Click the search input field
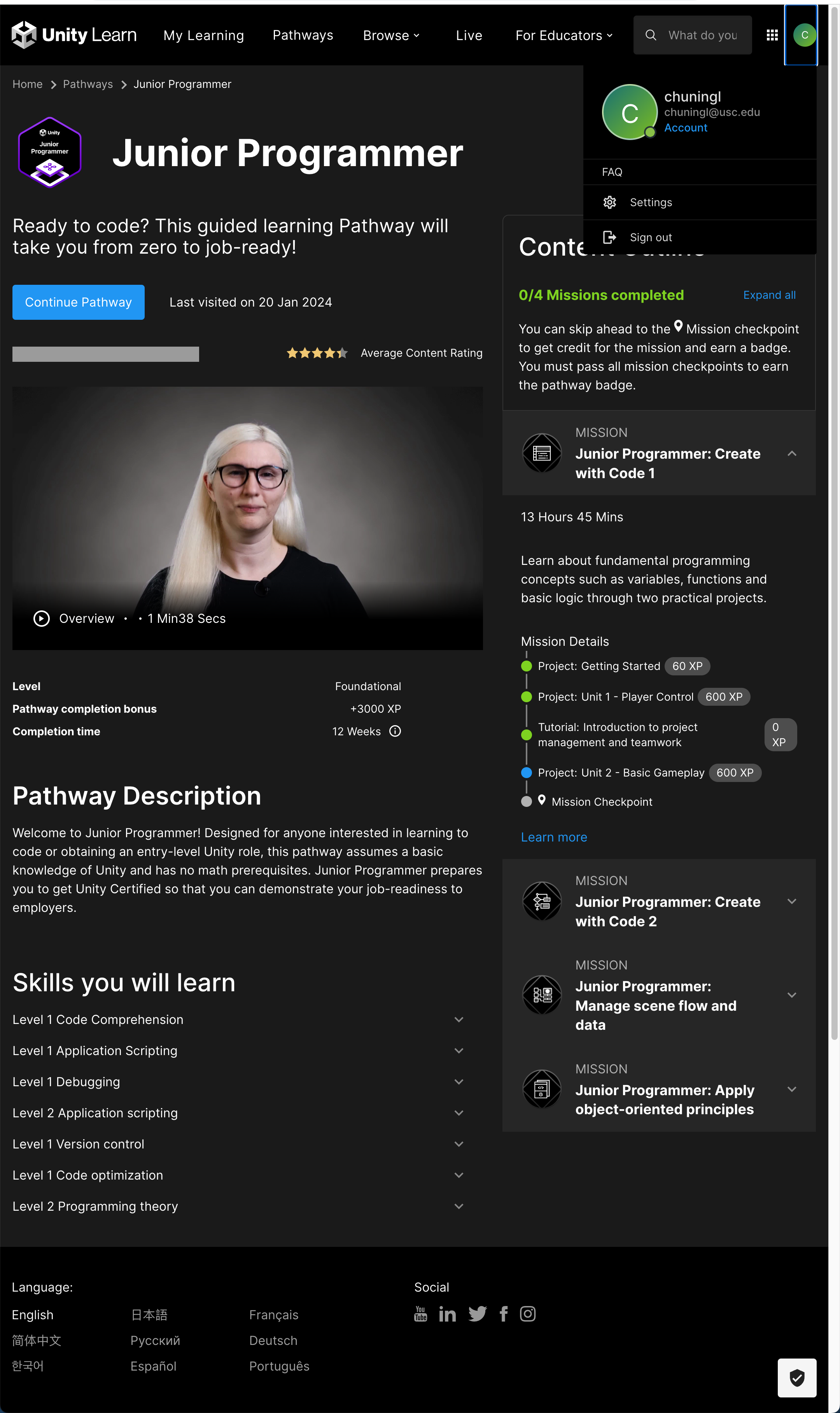The width and height of the screenshot is (840, 1413). pyautogui.click(x=702, y=35)
